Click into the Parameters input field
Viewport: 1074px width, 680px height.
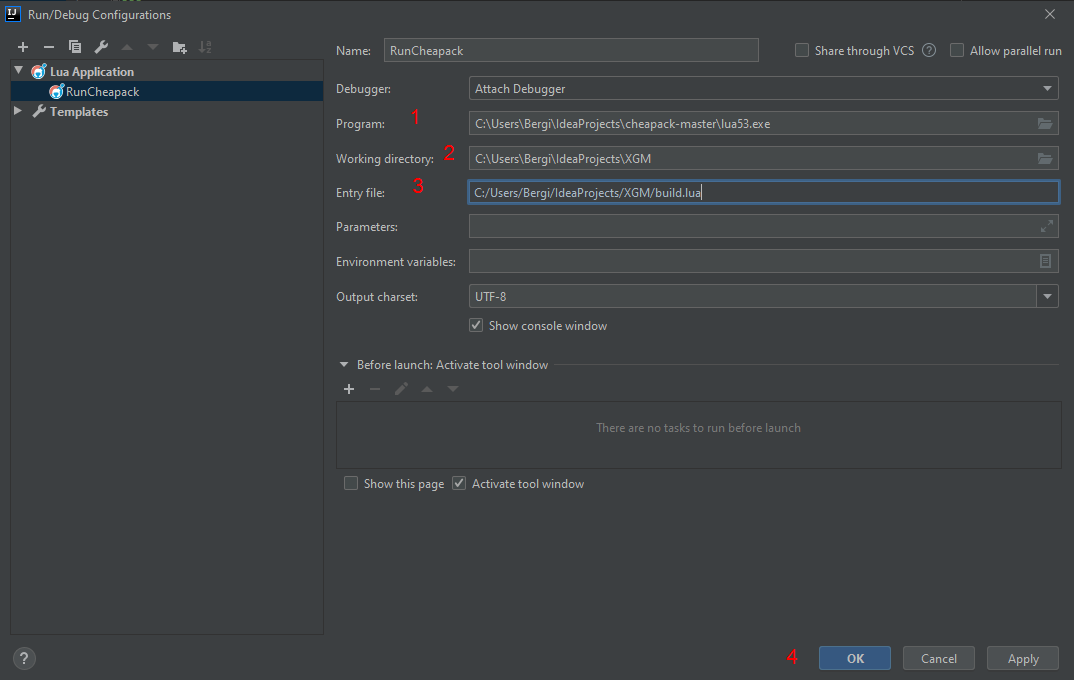750,227
